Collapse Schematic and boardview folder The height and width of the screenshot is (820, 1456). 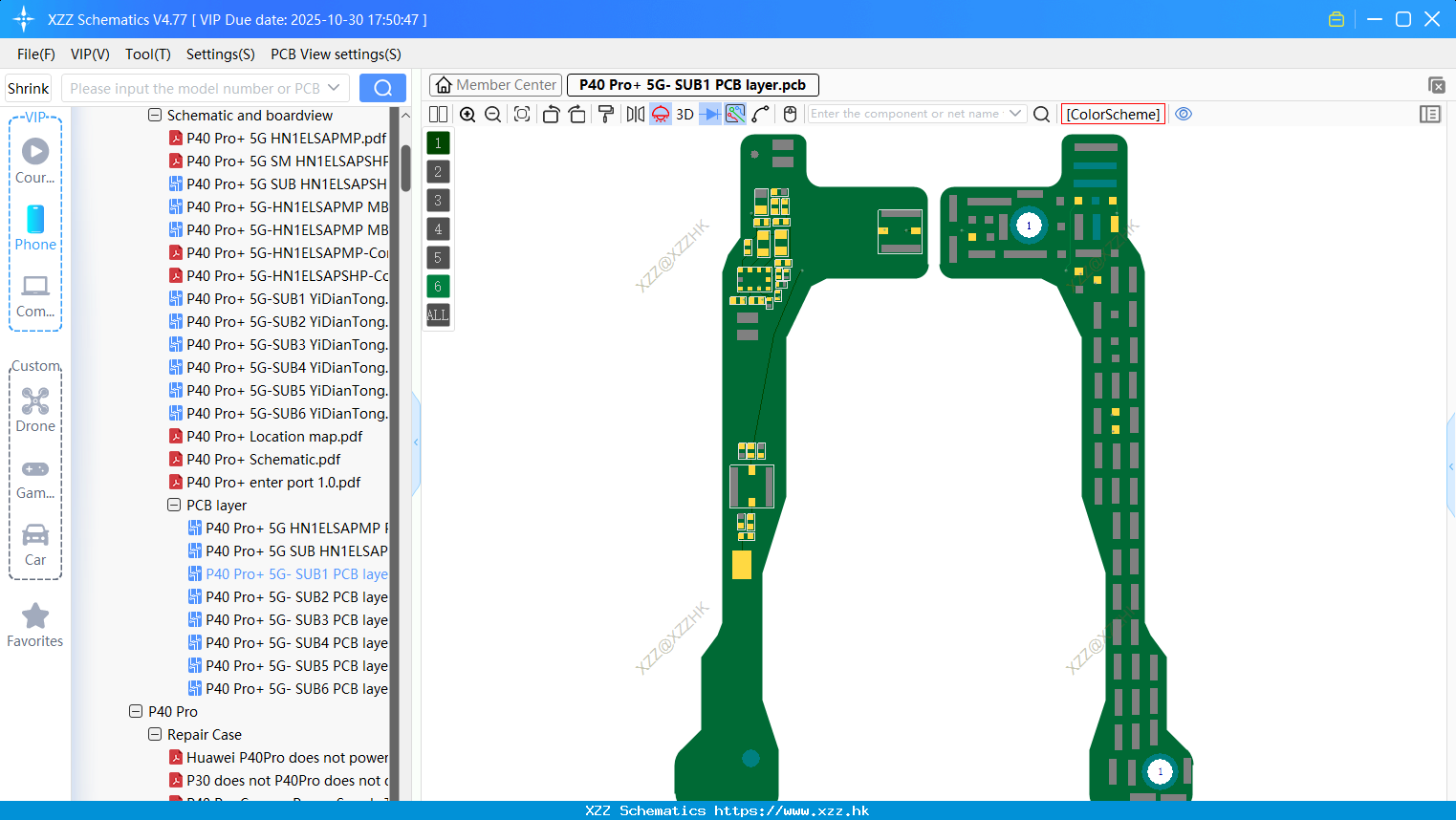point(155,116)
